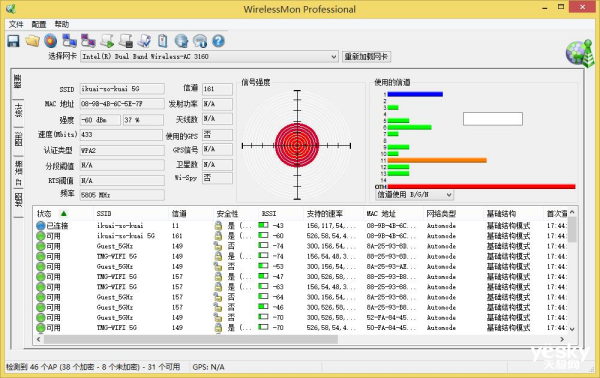Click the Save floppy disk toolbar icon
The image size is (600, 378).
pyautogui.click(x=13, y=41)
